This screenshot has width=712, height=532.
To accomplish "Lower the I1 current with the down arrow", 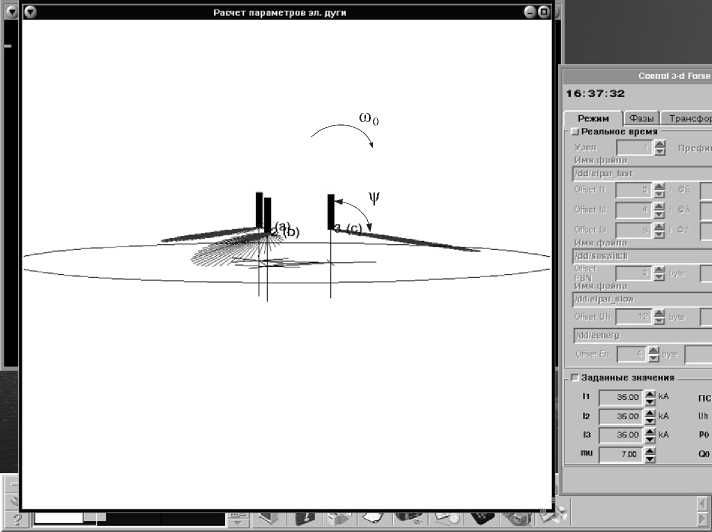I will coord(650,402).
